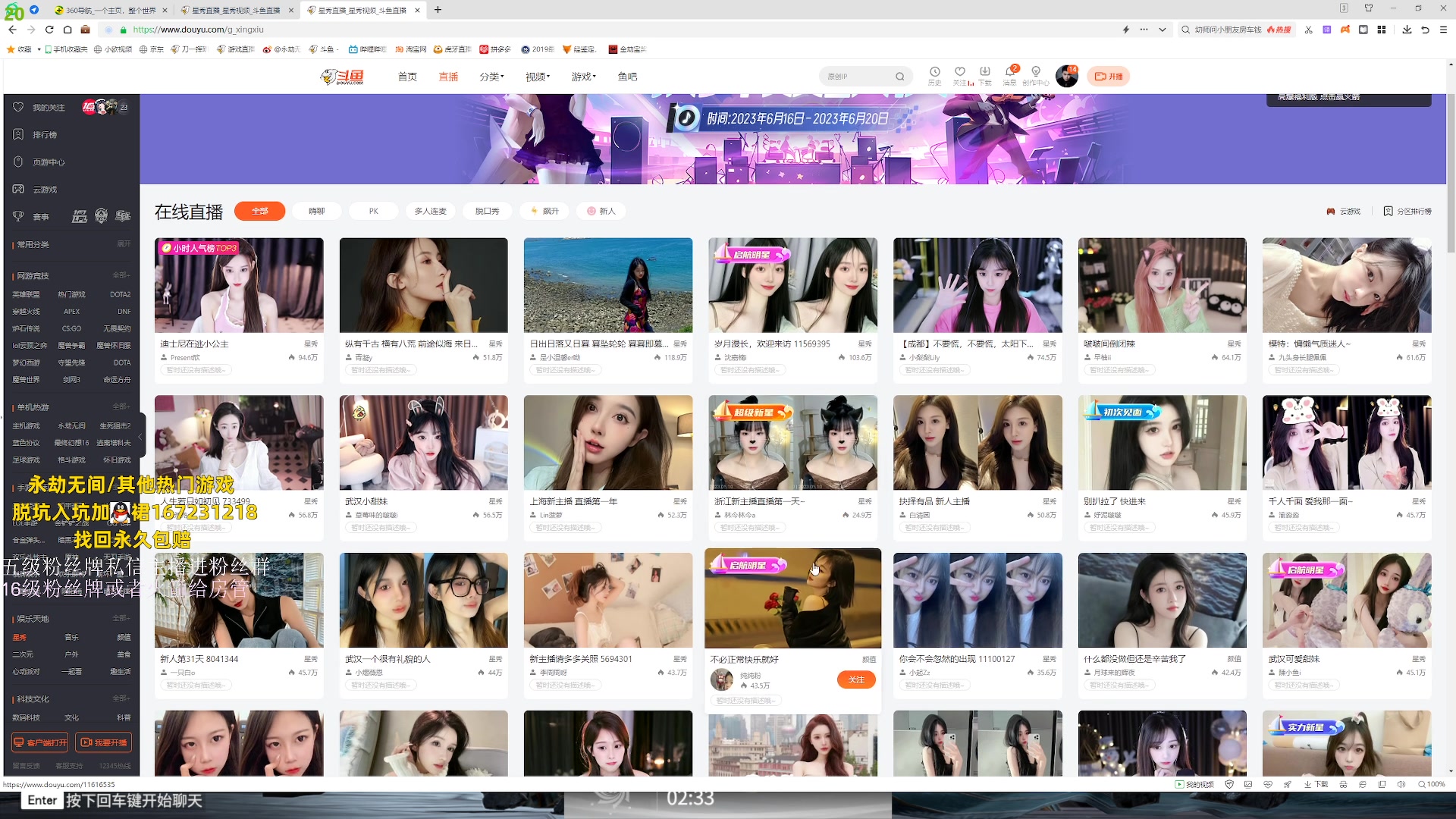Image resolution: width=1456 pixels, height=819 pixels.
Task: Follow 纯纯粉 with the 关注 button
Action: tap(857, 680)
